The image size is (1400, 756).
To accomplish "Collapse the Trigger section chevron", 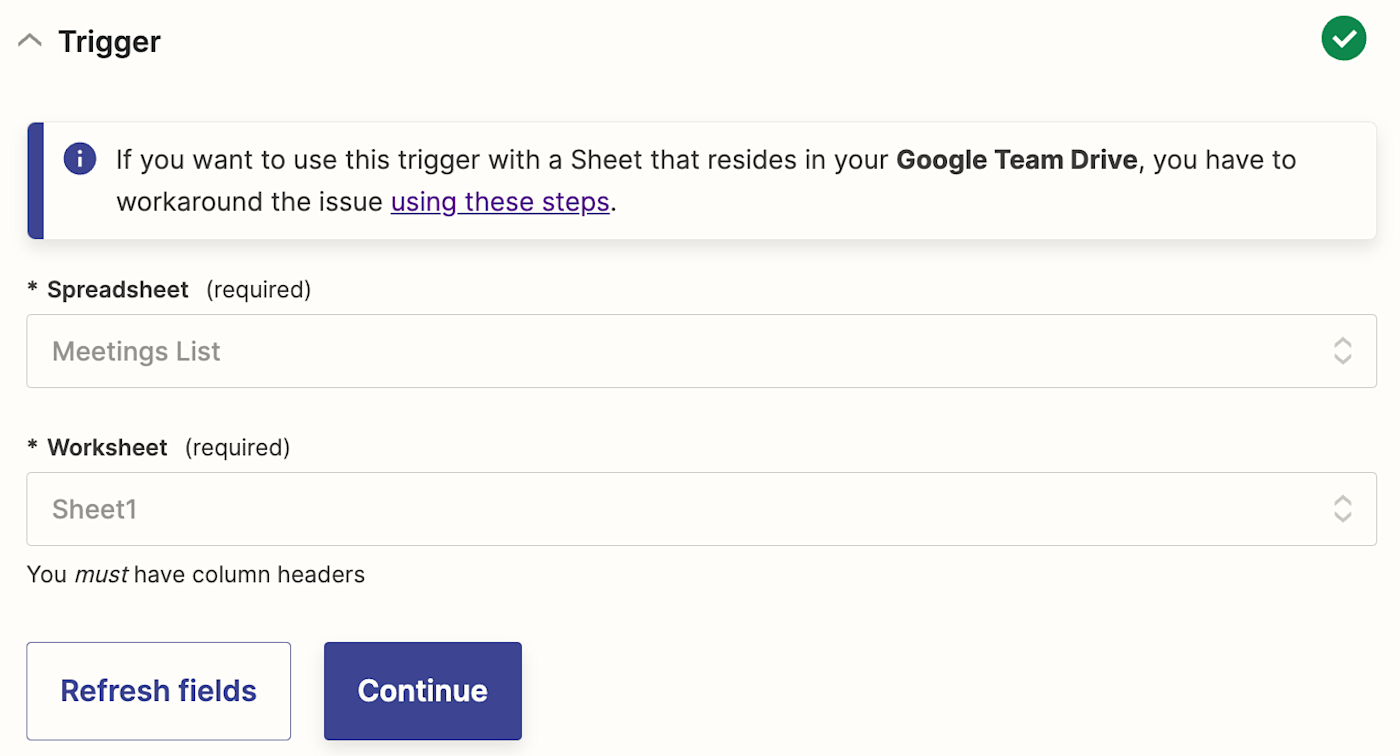I will tap(30, 41).
